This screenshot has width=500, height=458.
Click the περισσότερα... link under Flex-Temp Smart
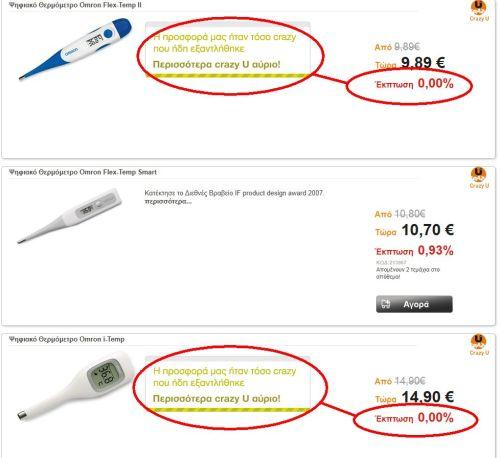[x=168, y=201]
